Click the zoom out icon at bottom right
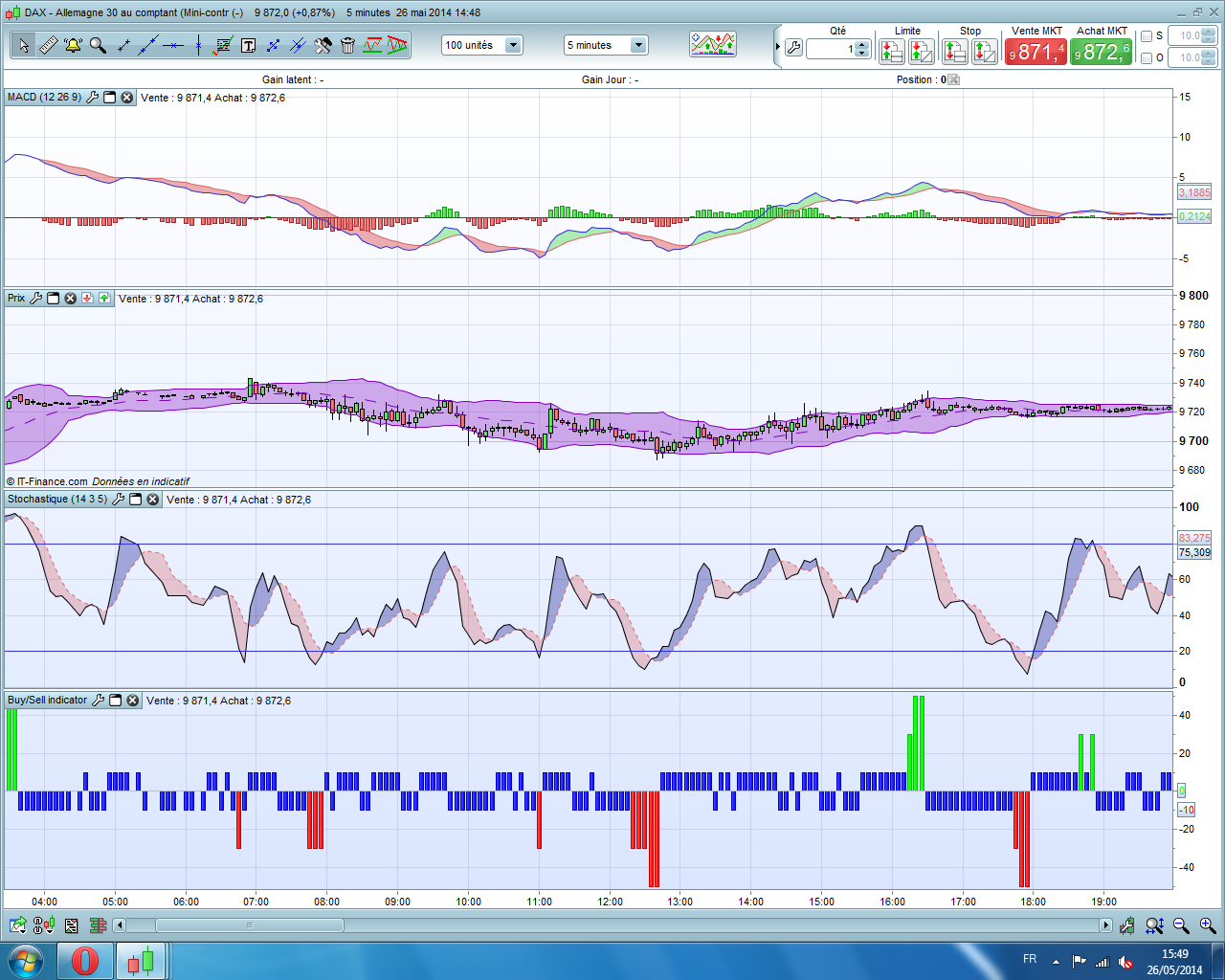 click(x=1181, y=925)
